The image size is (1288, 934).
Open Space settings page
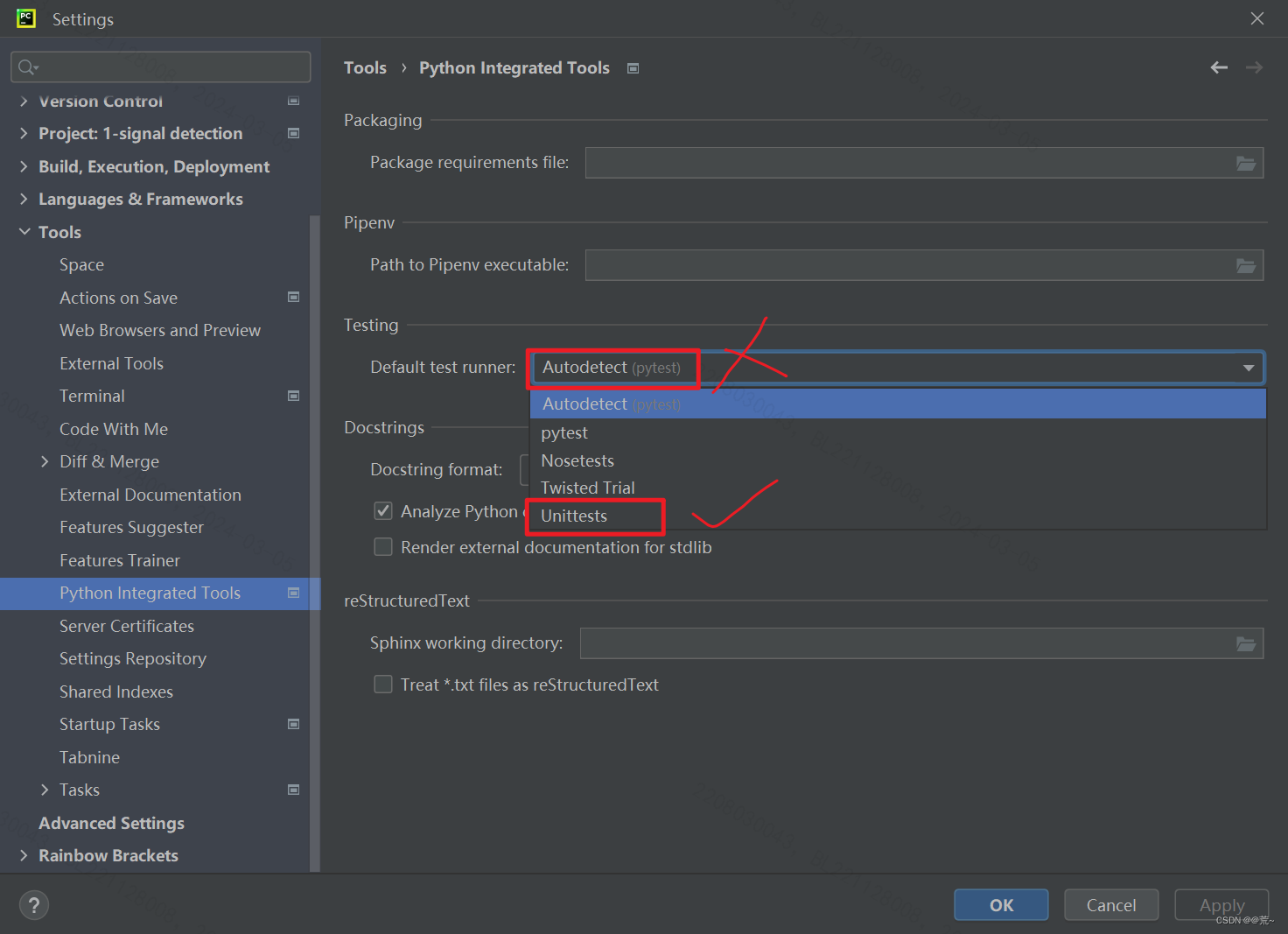(x=81, y=264)
